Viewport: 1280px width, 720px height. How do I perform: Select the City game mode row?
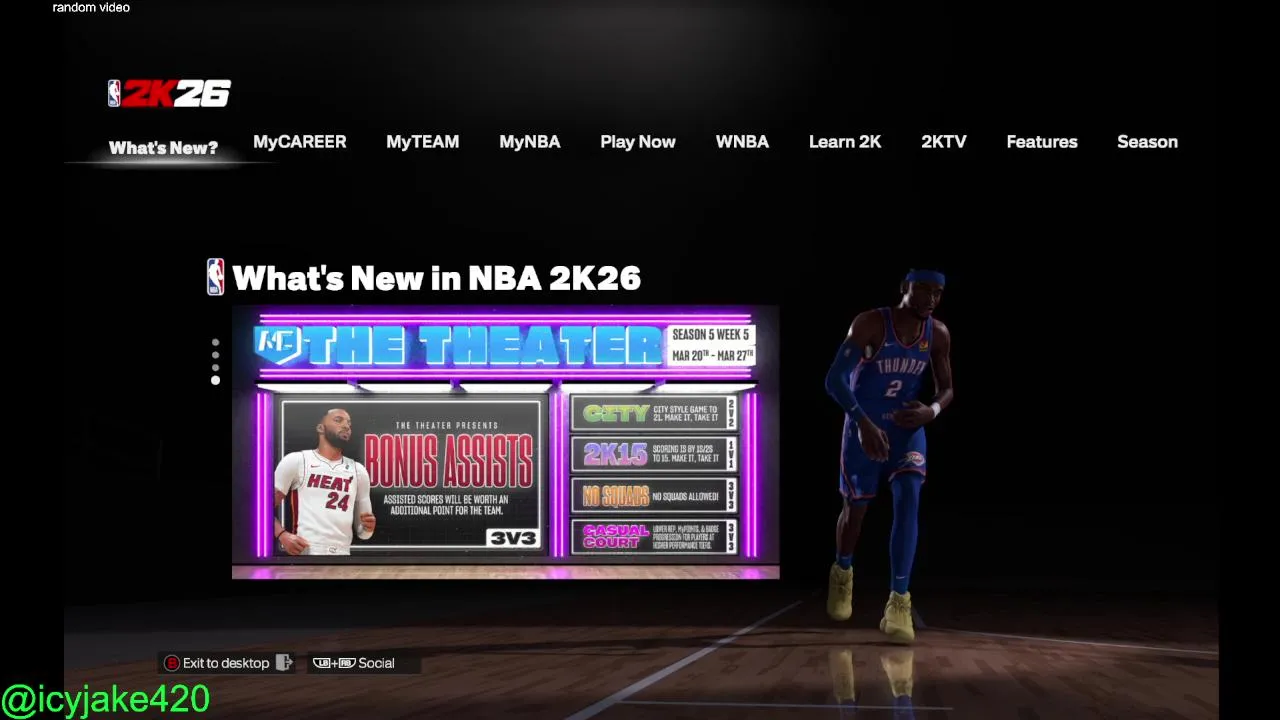pyautogui.click(x=655, y=413)
